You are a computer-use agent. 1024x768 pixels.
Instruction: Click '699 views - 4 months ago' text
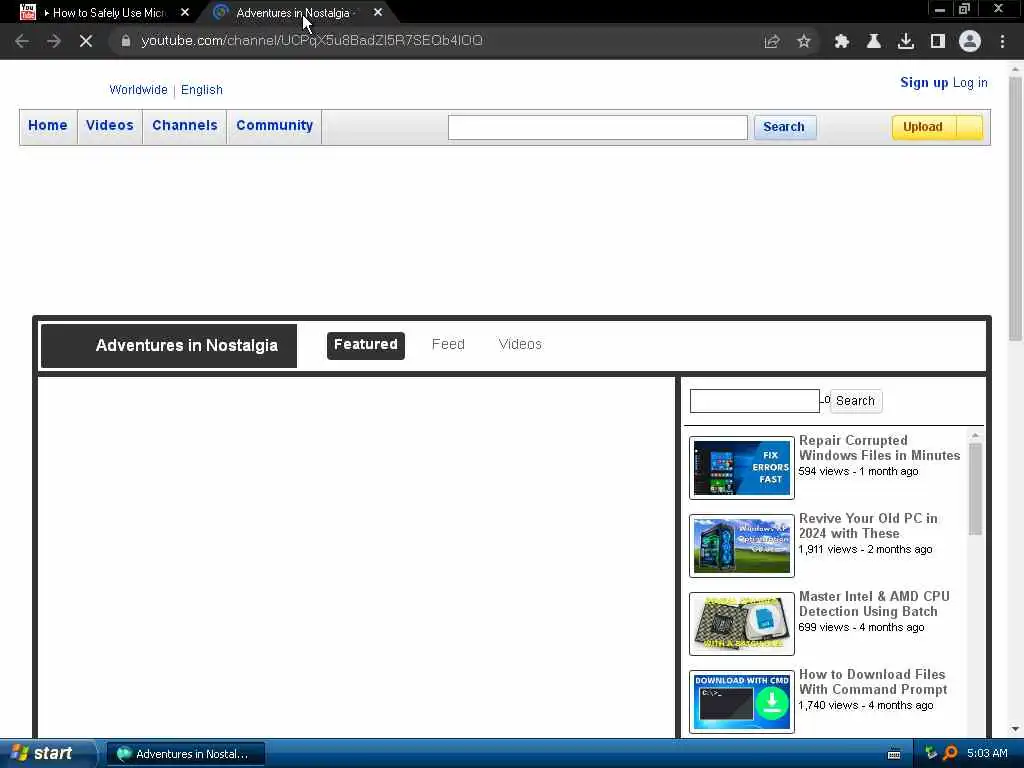pos(861,628)
